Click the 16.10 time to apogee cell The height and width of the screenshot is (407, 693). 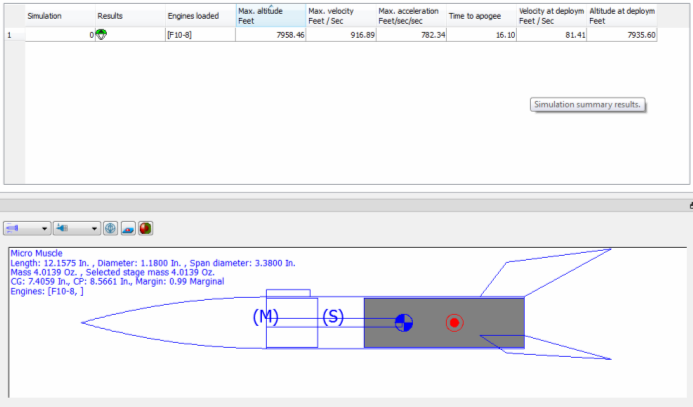[x=482, y=35]
